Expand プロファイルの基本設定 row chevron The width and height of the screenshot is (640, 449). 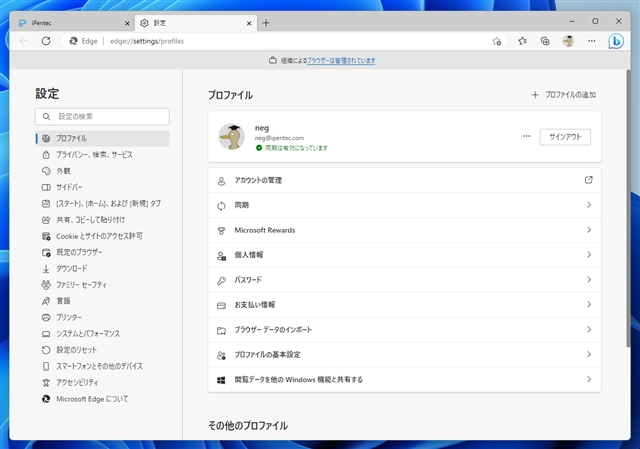coord(589,354)
